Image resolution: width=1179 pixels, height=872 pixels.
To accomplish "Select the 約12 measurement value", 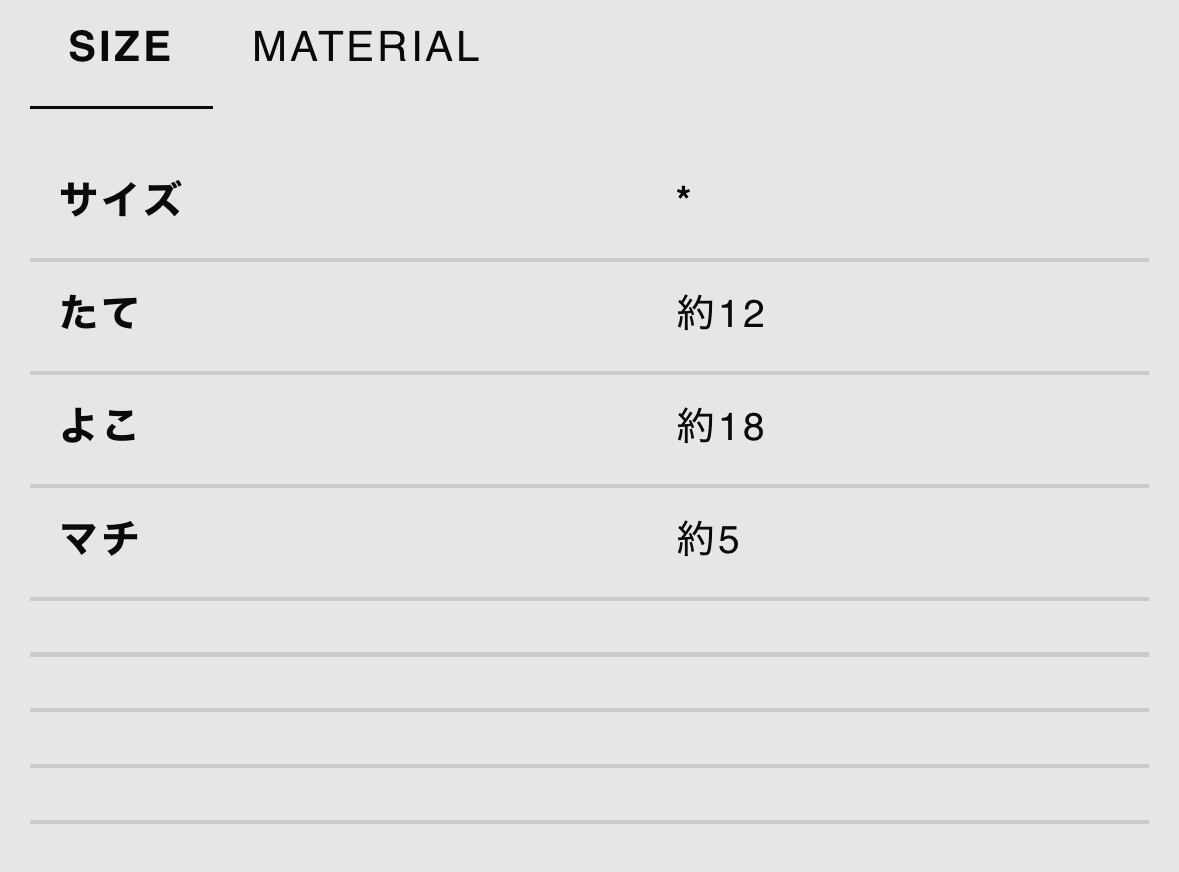I will [x=720, y=314].
